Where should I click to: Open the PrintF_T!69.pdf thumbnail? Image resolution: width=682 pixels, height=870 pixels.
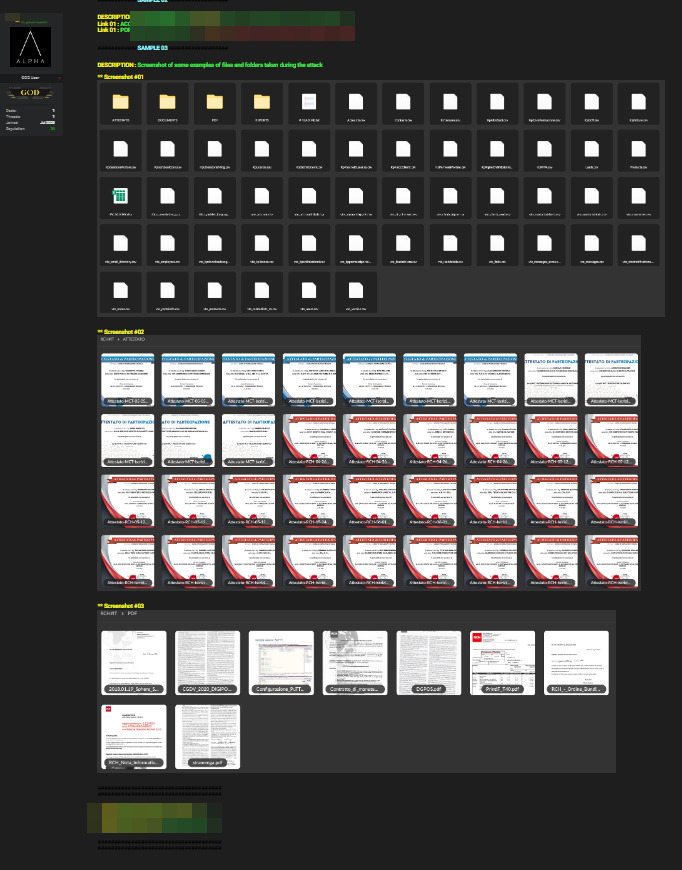click(502, 662)
